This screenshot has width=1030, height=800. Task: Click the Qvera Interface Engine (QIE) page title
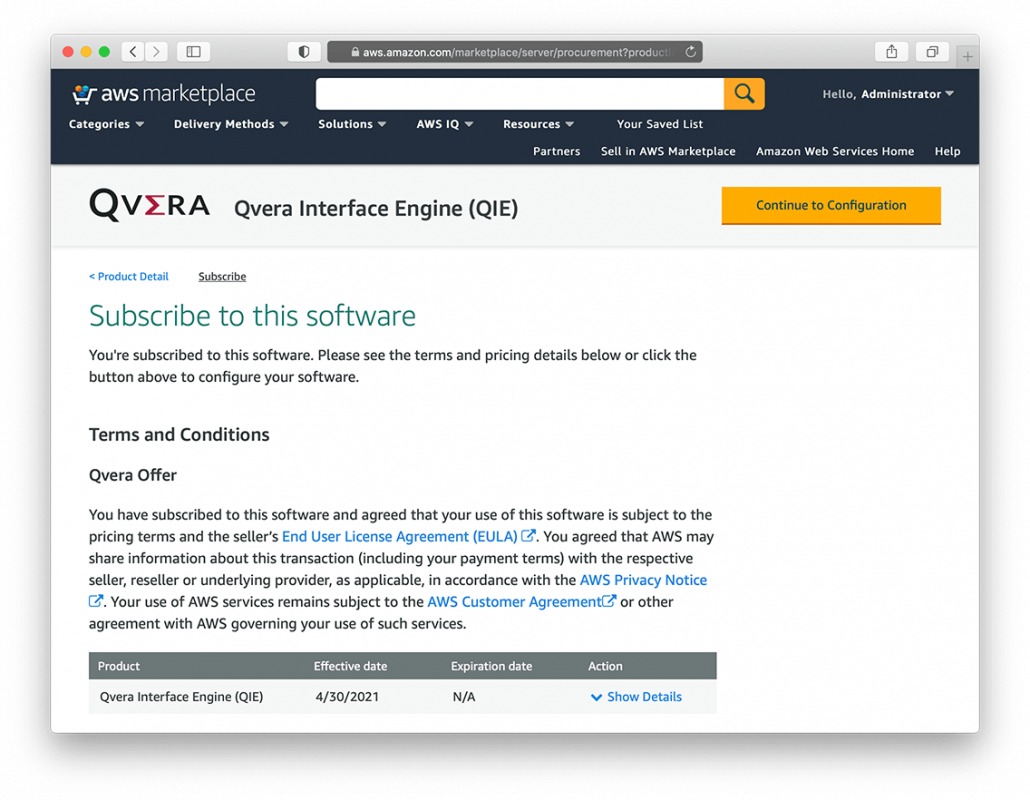[376, 208]
